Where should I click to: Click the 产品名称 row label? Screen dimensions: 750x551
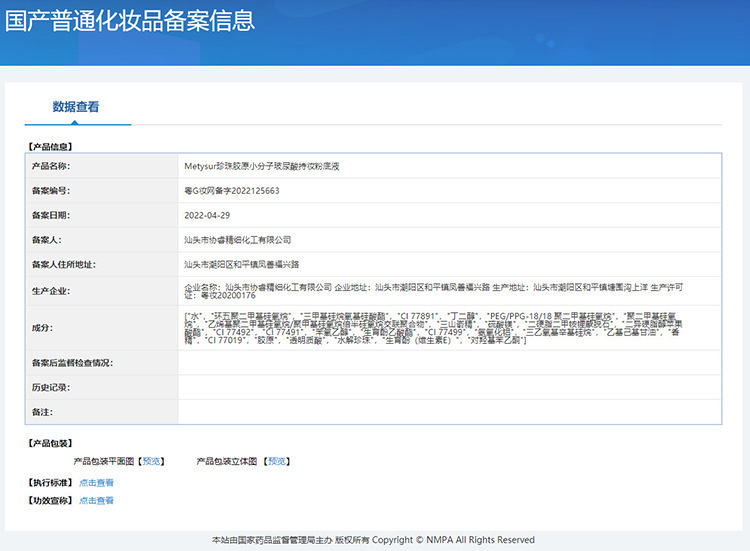(51, 166)
